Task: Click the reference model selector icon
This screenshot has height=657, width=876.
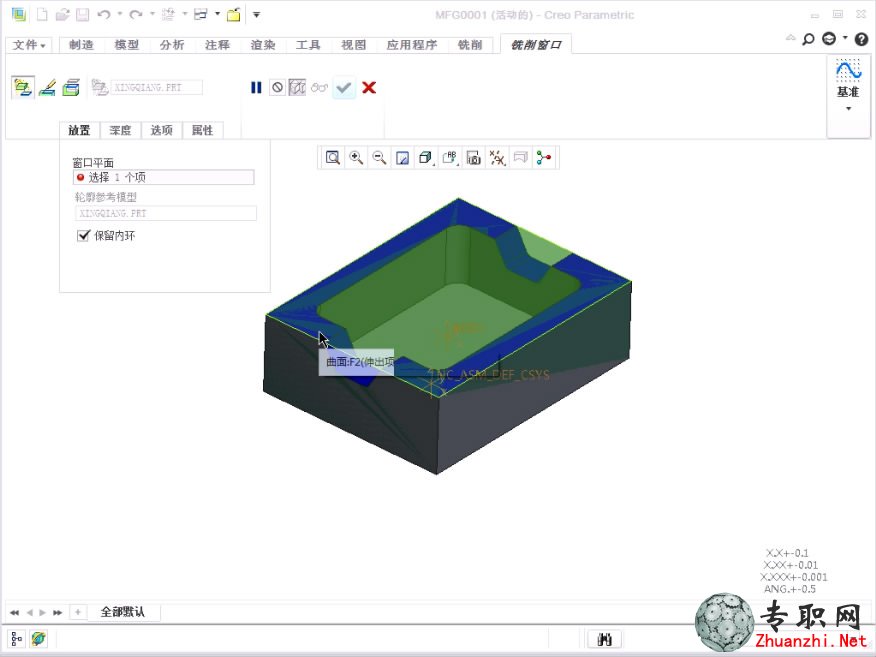Action: click(x=99, y=88)
